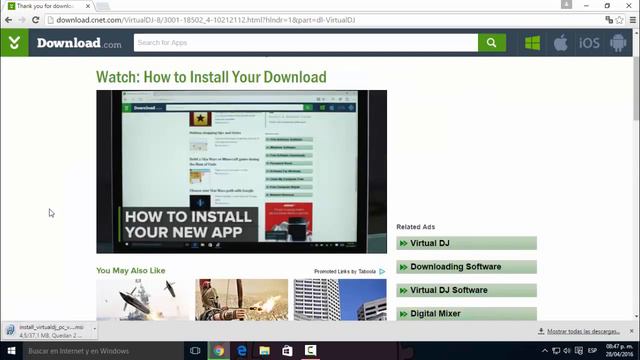Open File Explorer from taskbar
The image size is (640, 360).
264,351
